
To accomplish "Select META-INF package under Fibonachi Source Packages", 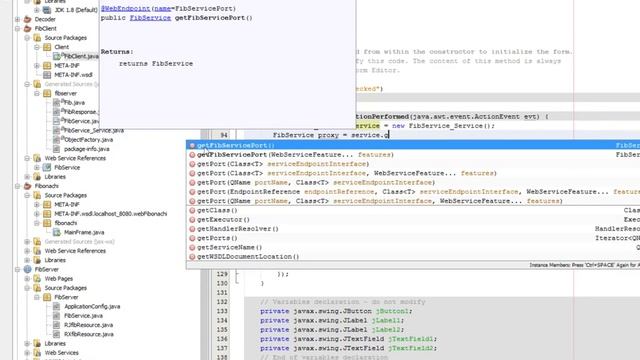I will [67, 204].
